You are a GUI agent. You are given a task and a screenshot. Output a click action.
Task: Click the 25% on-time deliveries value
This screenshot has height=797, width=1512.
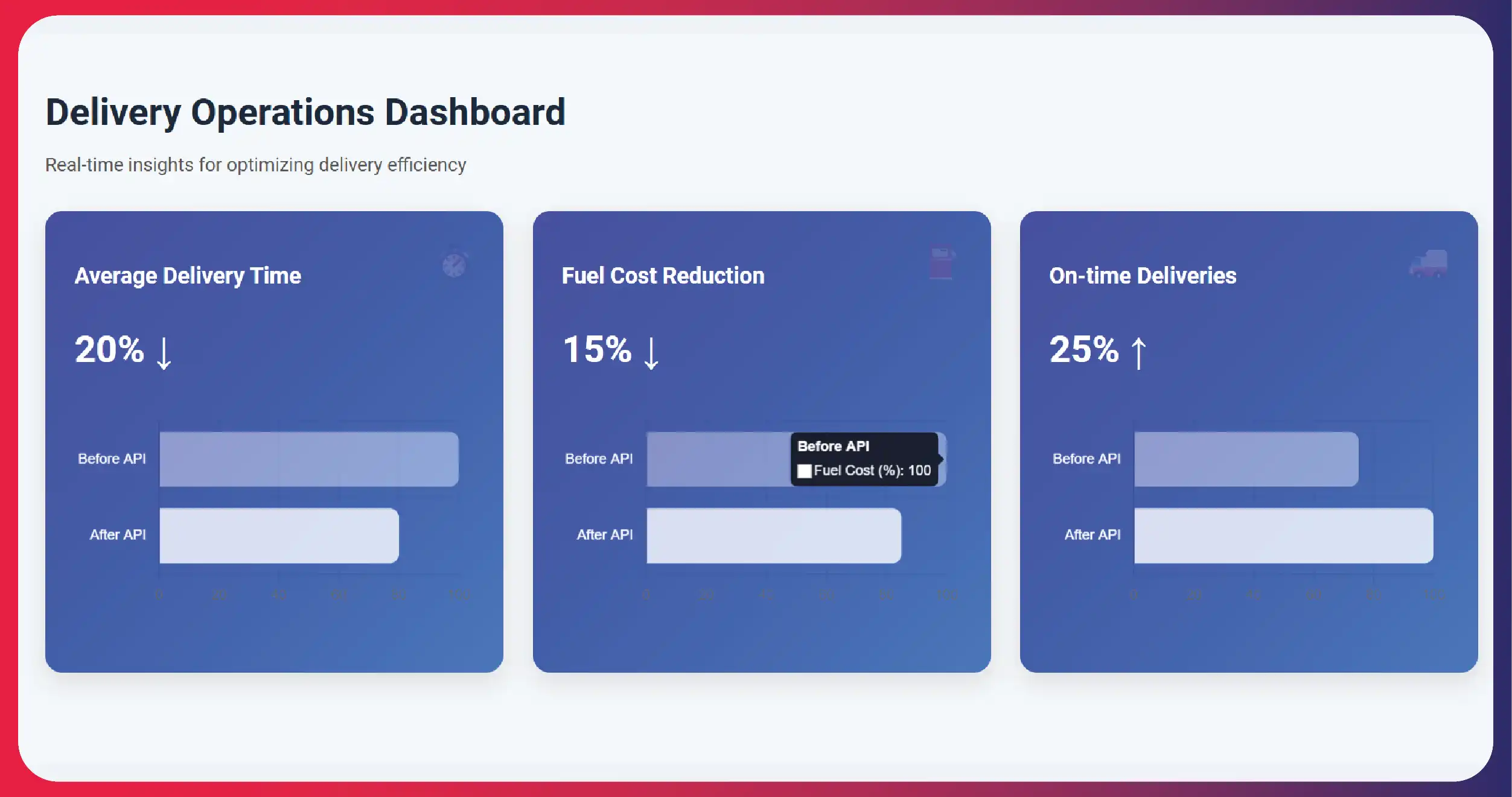[1084, 349]
